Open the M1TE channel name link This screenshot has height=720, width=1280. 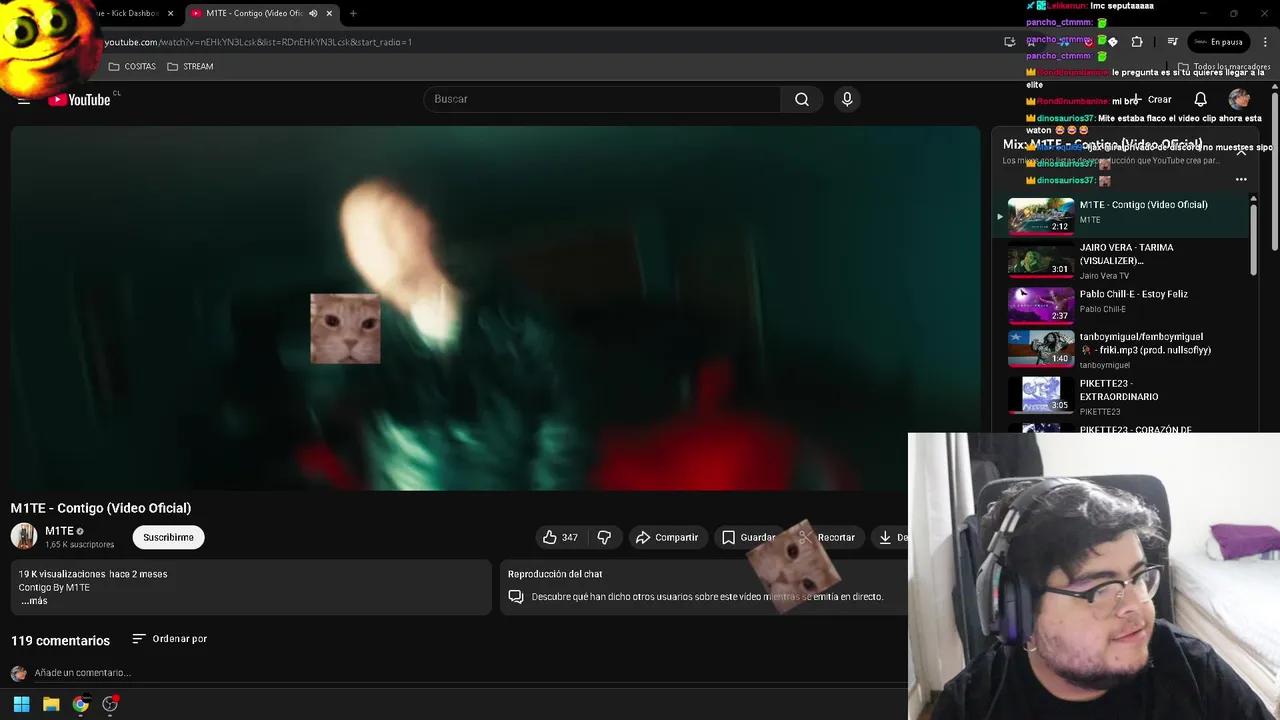point(59,531)
